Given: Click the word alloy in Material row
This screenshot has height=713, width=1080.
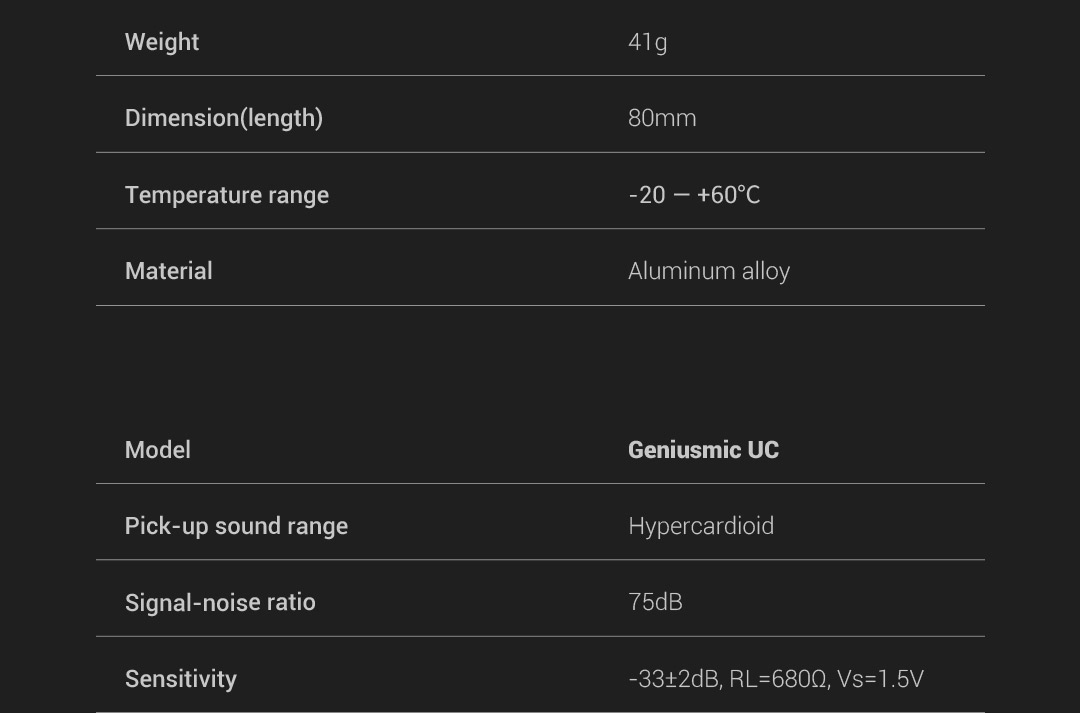Looking at the screenshot, I should point(766,271).
